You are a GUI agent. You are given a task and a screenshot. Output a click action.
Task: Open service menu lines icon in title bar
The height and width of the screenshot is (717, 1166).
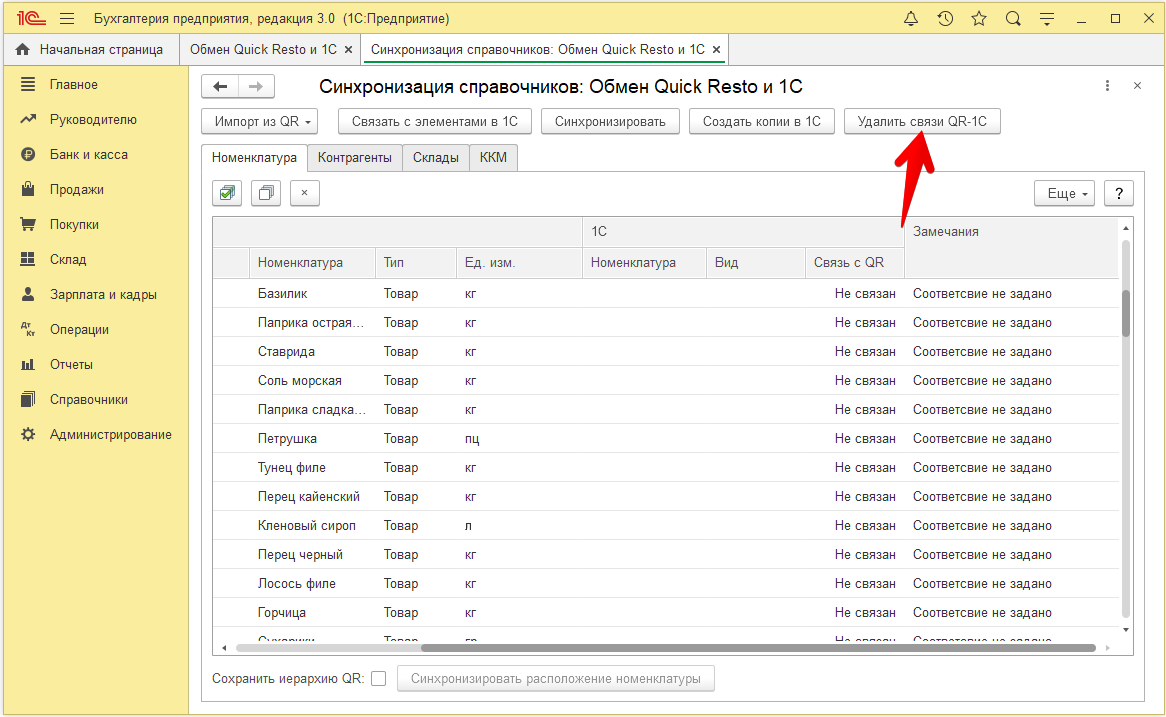tap(1047, 19)
